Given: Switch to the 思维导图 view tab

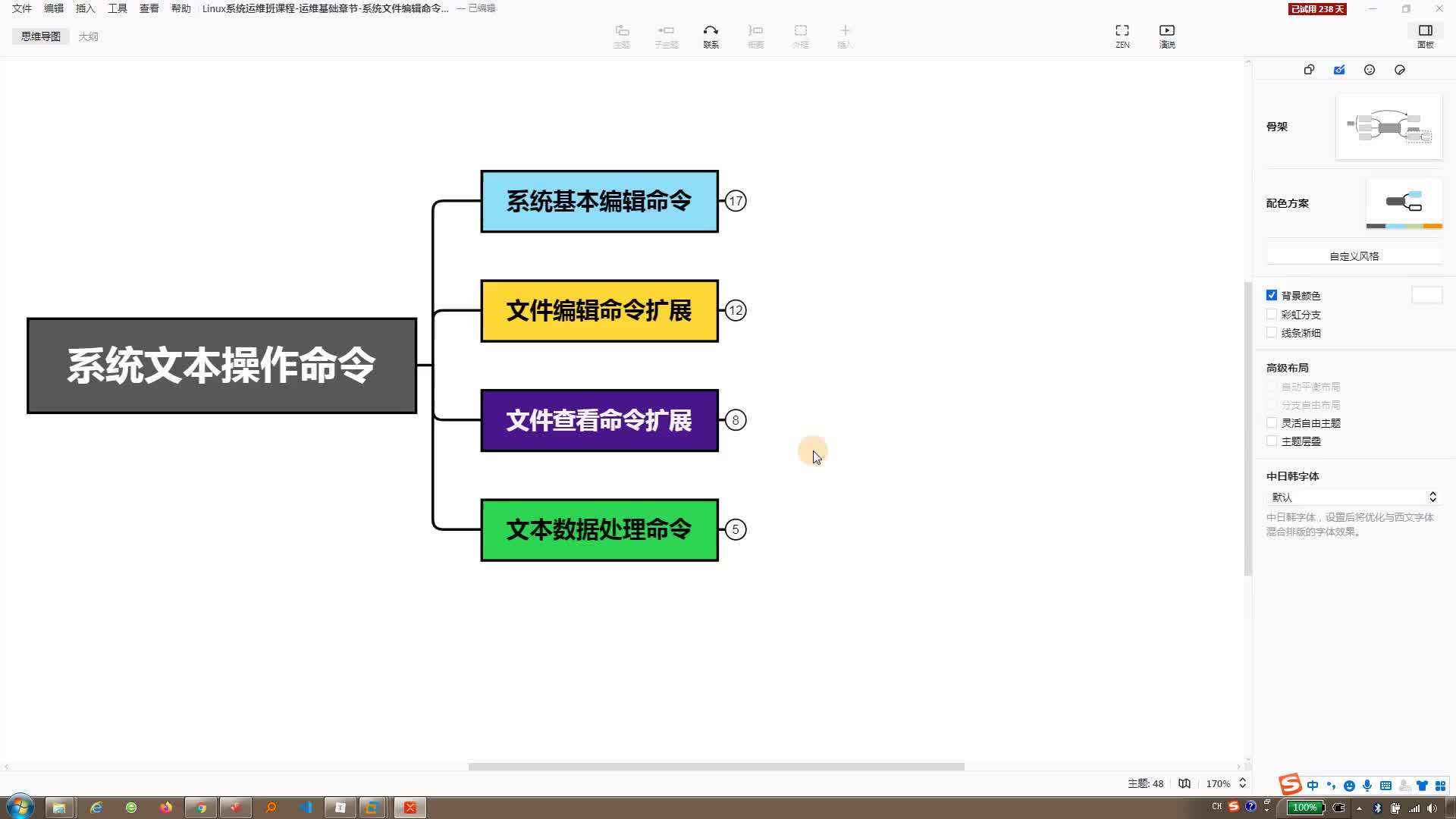Looking at the screenshot, I should (41, 36).
